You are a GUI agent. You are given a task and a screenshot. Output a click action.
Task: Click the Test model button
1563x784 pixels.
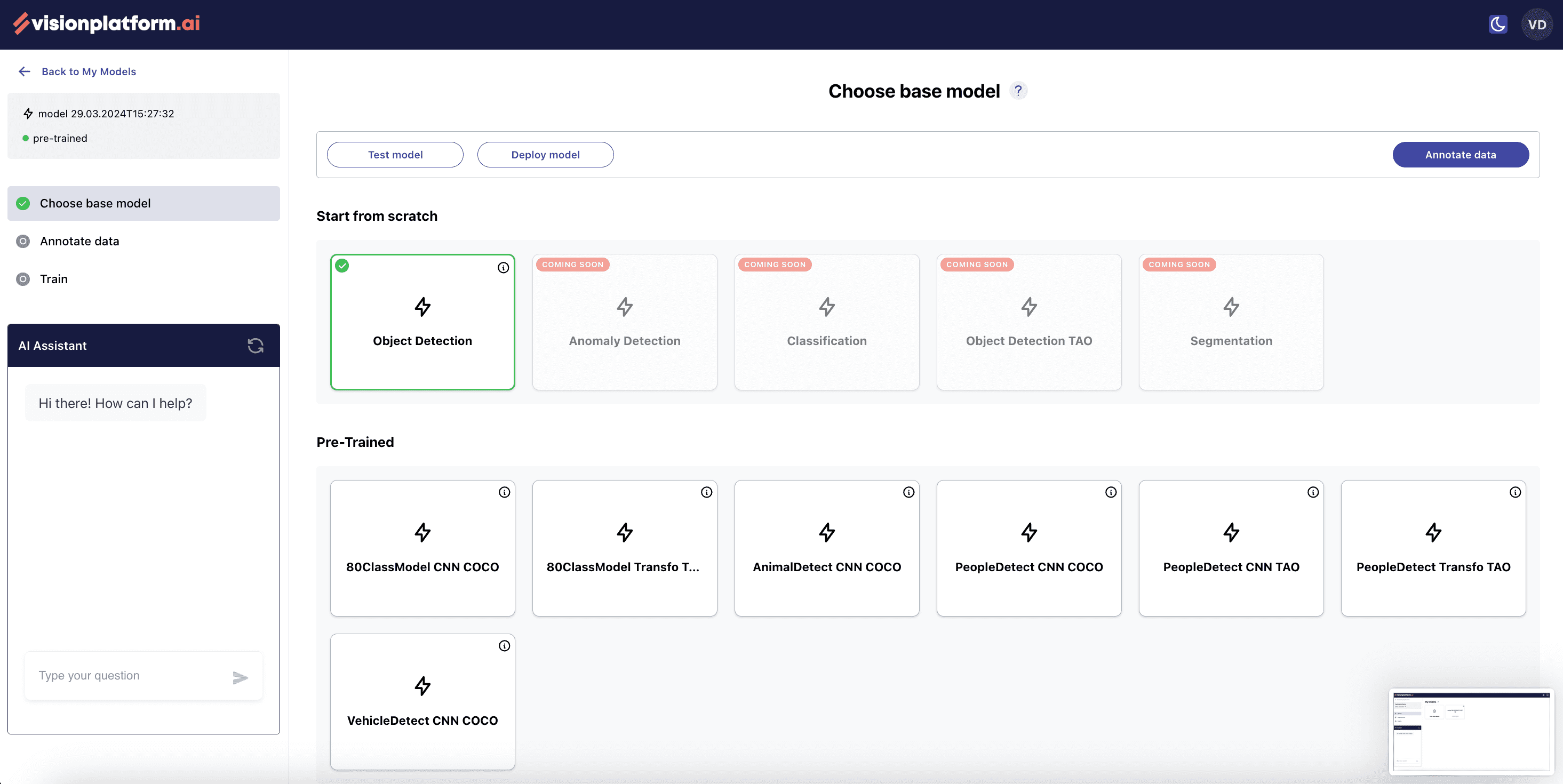coord(395,155)
